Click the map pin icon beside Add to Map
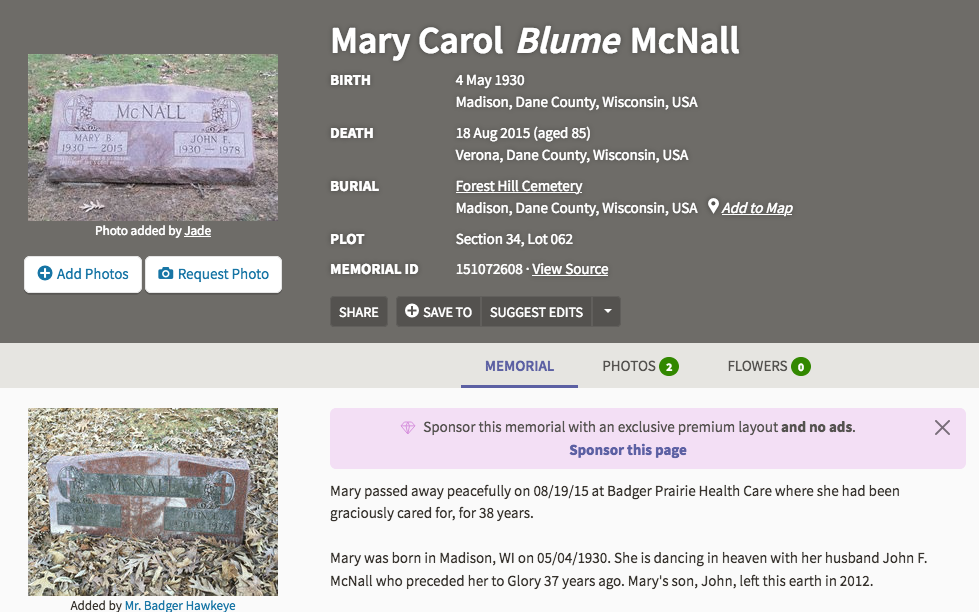This screenshot has height=612, width=979. [x=713, y=207]
